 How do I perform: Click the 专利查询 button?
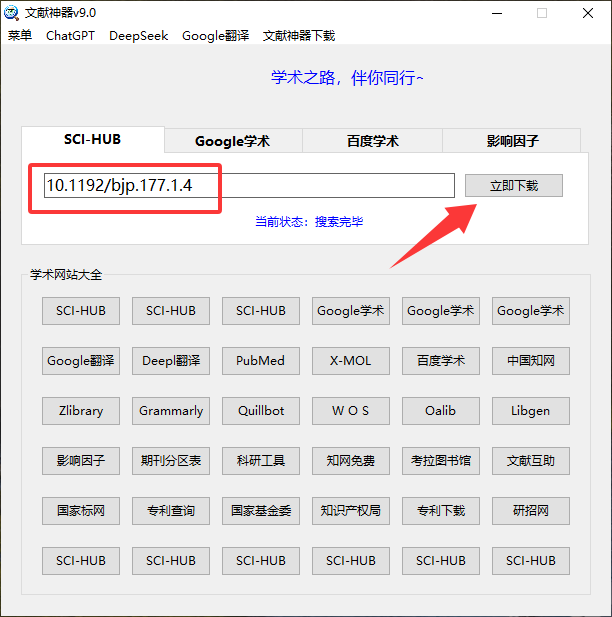(x=171, y=511)
